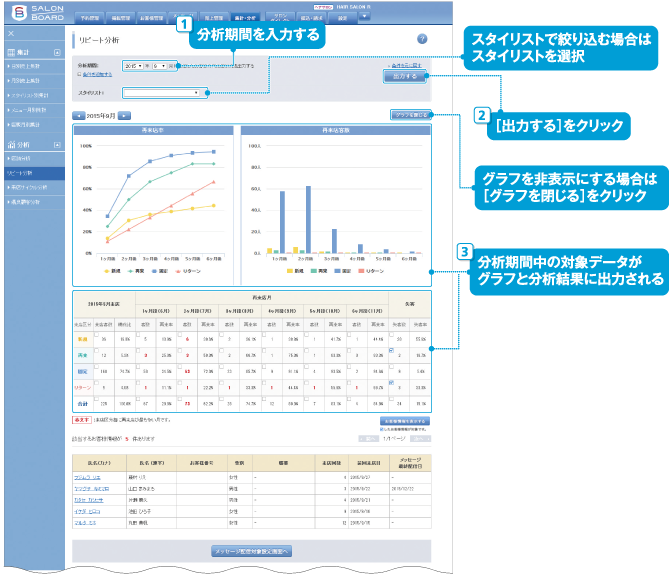This screenshot has width=670, height=578.
Task: Tick 新規 row 1ヶ月後 checkbox
Action: (x=138, y=334)
